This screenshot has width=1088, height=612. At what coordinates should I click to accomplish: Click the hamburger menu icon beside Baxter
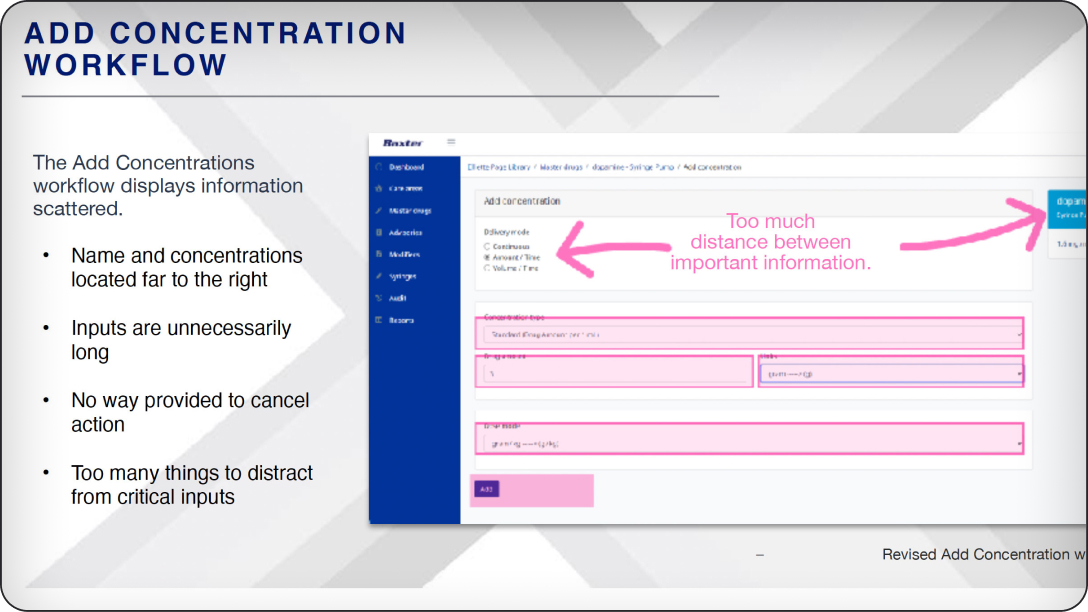[451, 142]
